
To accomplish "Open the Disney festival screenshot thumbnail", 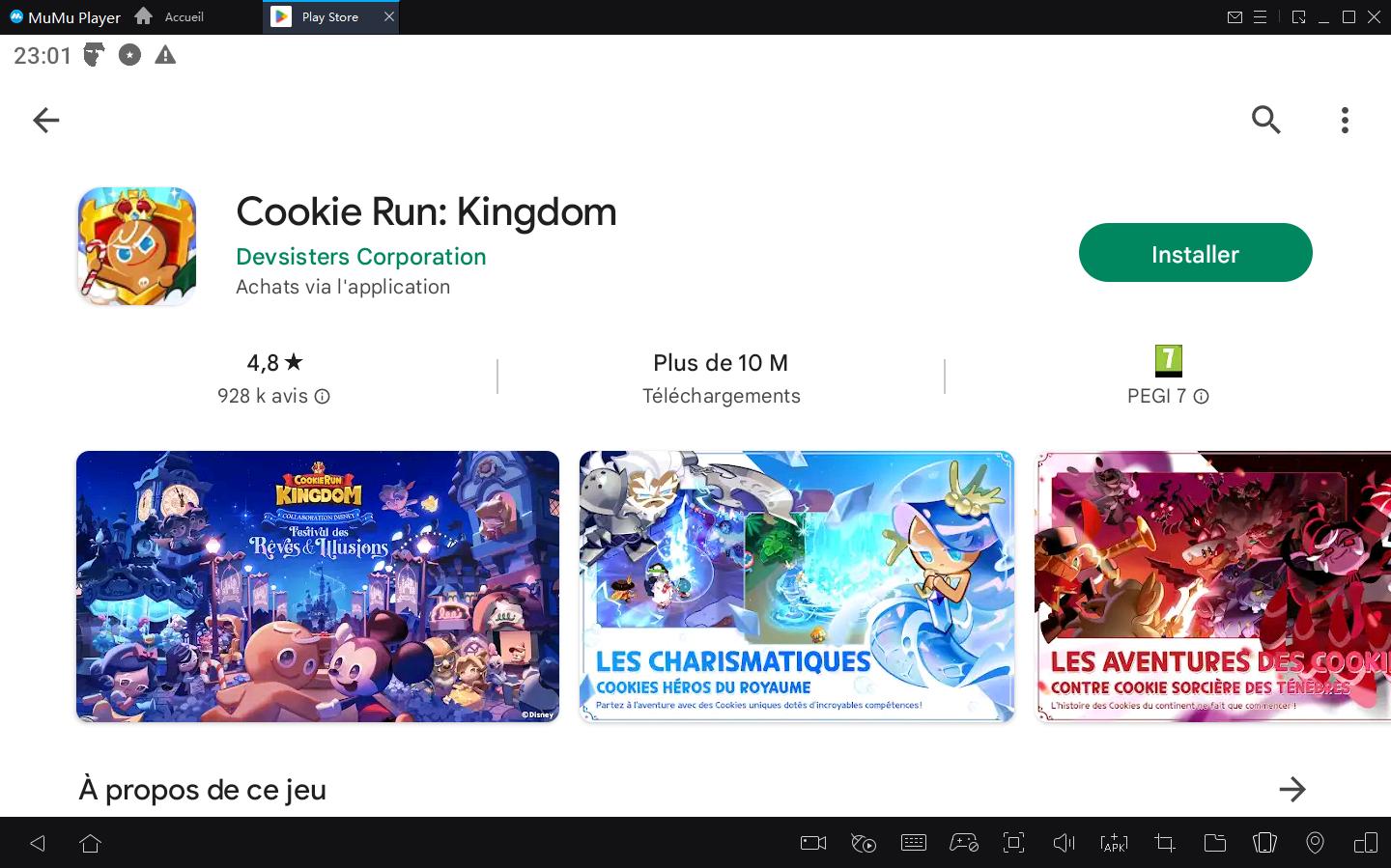I will [317, 586].
